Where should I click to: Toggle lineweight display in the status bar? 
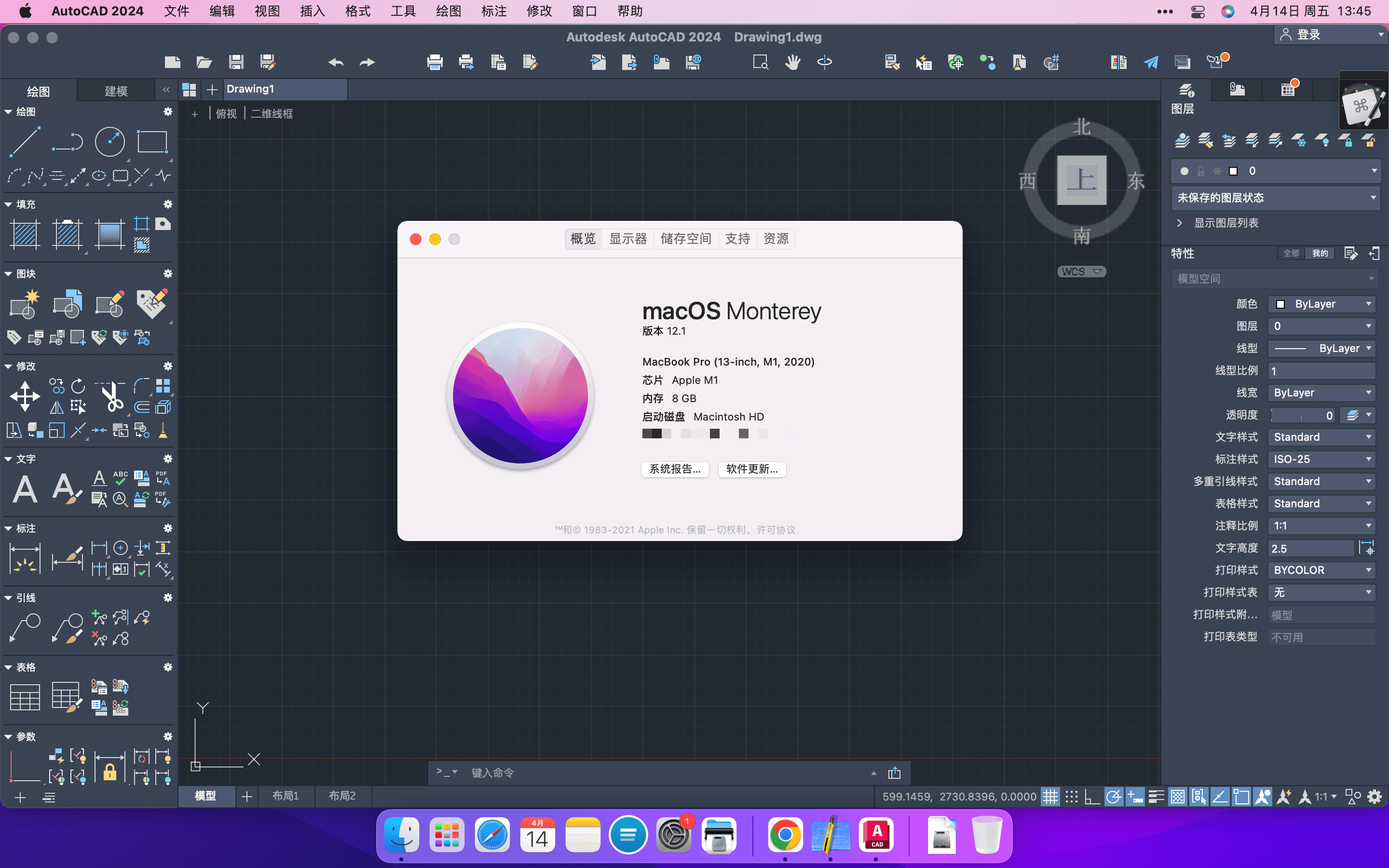point(1156,797)
